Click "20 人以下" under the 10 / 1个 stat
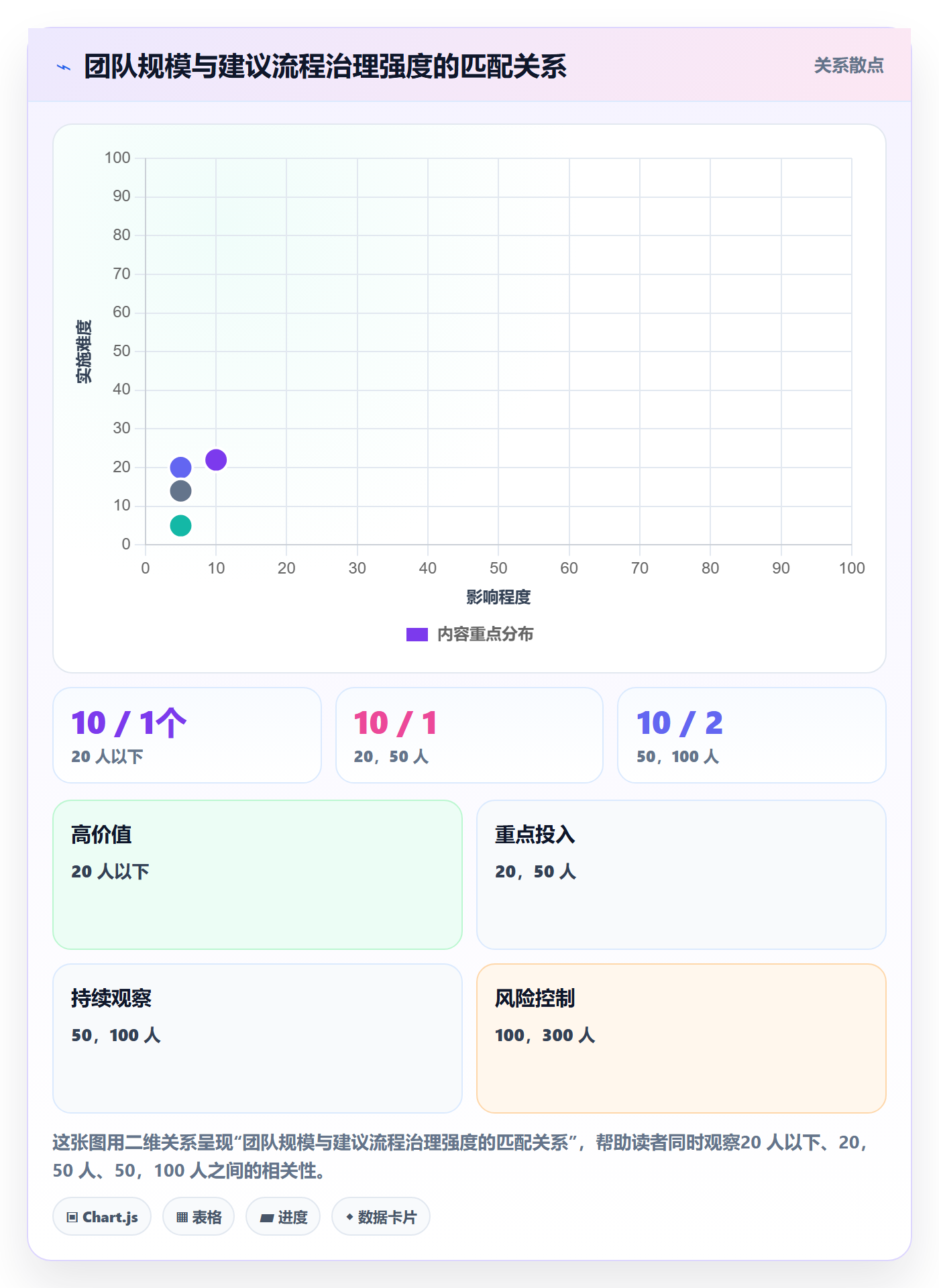The width and height of the screenshot is (939, 1288). [x=107, y=757]
